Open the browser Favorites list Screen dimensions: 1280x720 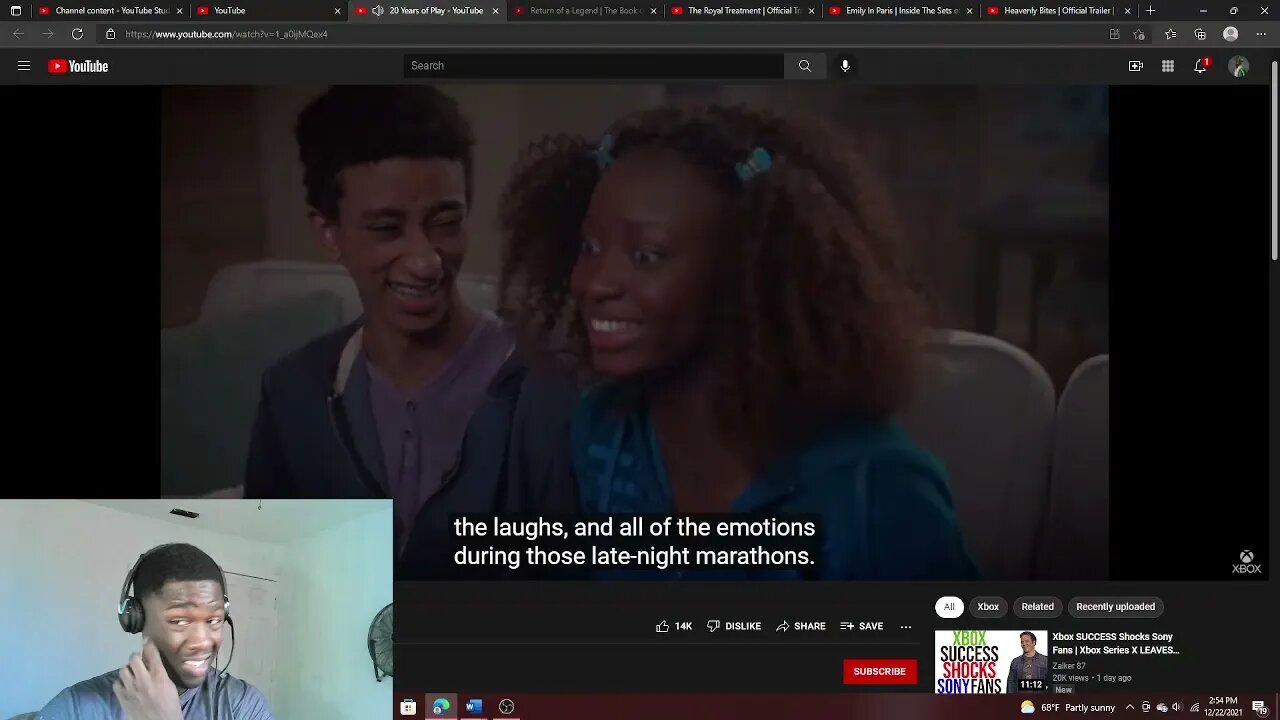1170,34
